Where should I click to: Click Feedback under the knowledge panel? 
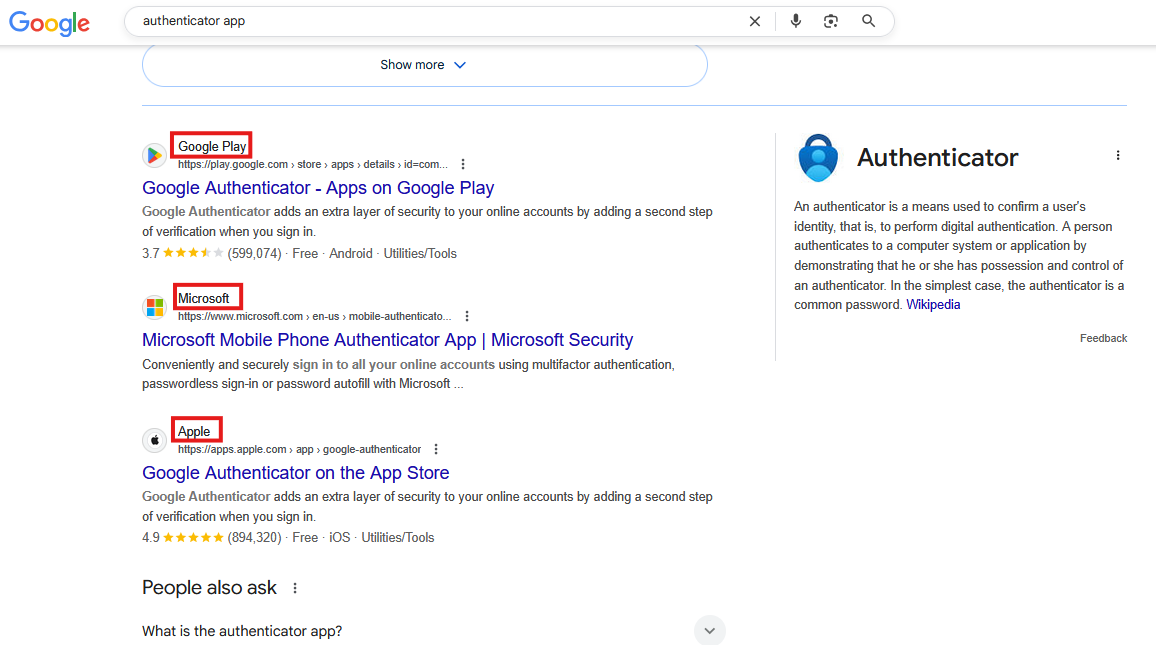pos(1103,338)
